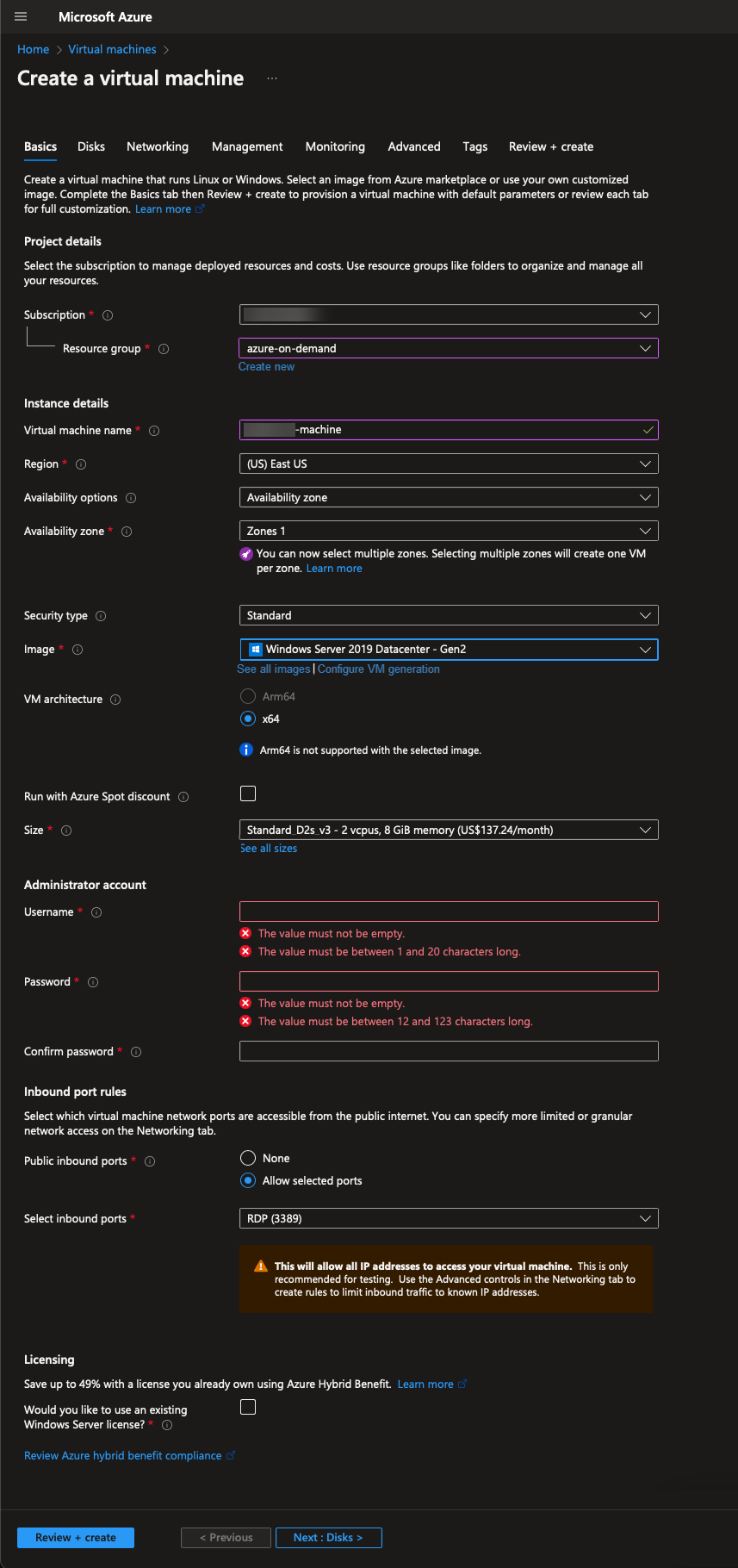Switch to the Networking tab
This screenshot has height=1568, width=738.
coord(157,146)
